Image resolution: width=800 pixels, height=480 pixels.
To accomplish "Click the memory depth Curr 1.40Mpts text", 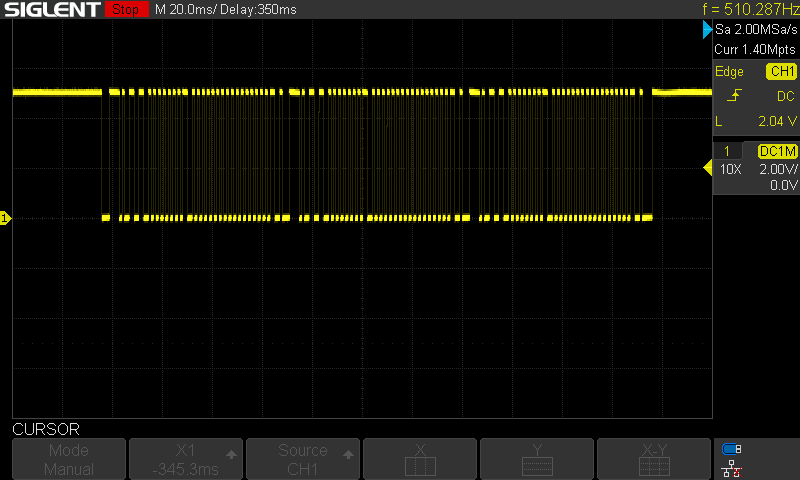I will tap(755, 49).
